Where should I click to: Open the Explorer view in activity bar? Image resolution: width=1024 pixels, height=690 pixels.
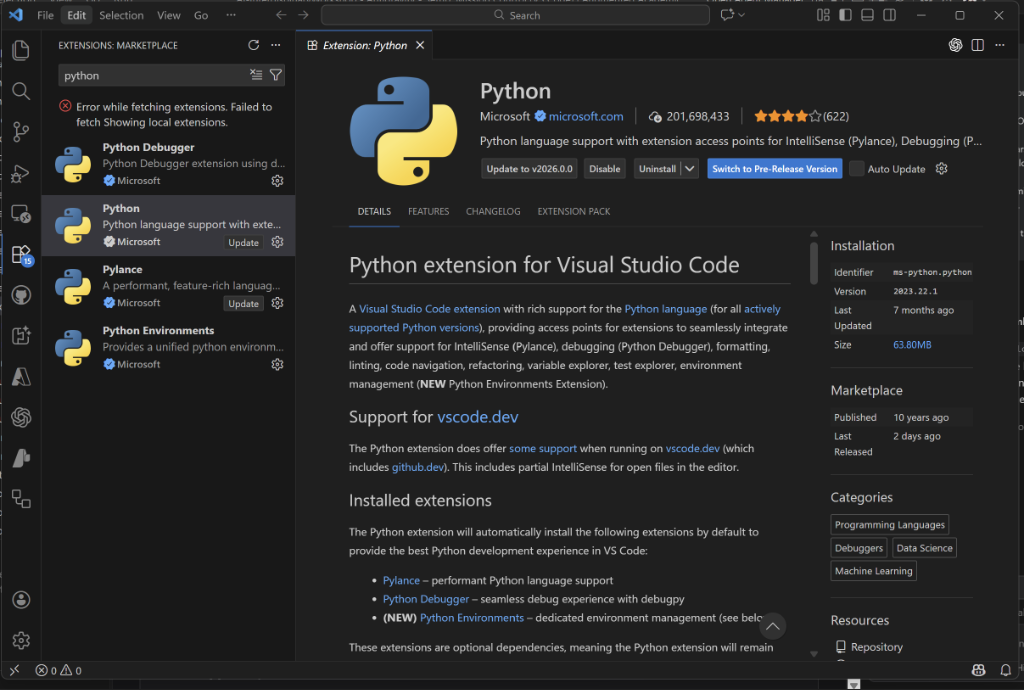21,50
